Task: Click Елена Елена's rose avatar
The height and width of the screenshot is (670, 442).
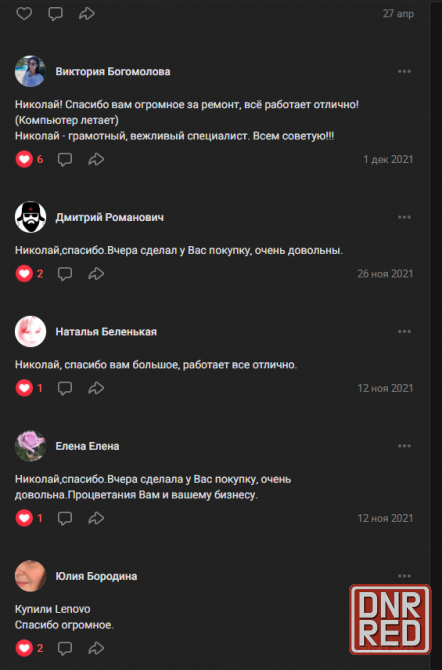Action: pyautogui.click(x=30, y=446)
